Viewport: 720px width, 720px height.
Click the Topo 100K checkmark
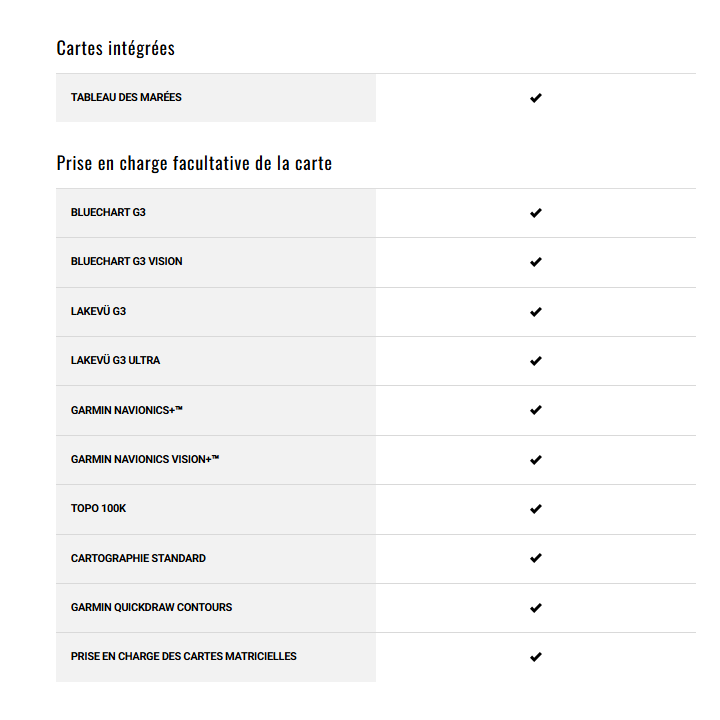[535, 509]
